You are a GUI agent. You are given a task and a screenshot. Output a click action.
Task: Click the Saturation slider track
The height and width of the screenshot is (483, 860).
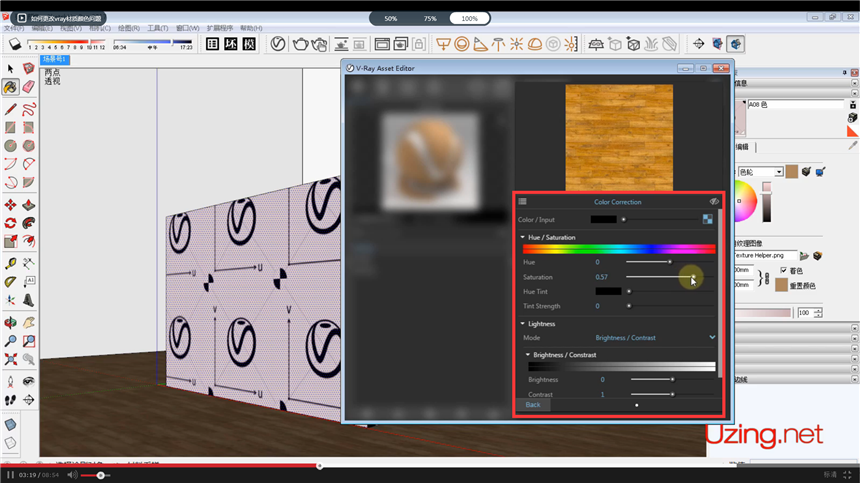pos(660,277)
